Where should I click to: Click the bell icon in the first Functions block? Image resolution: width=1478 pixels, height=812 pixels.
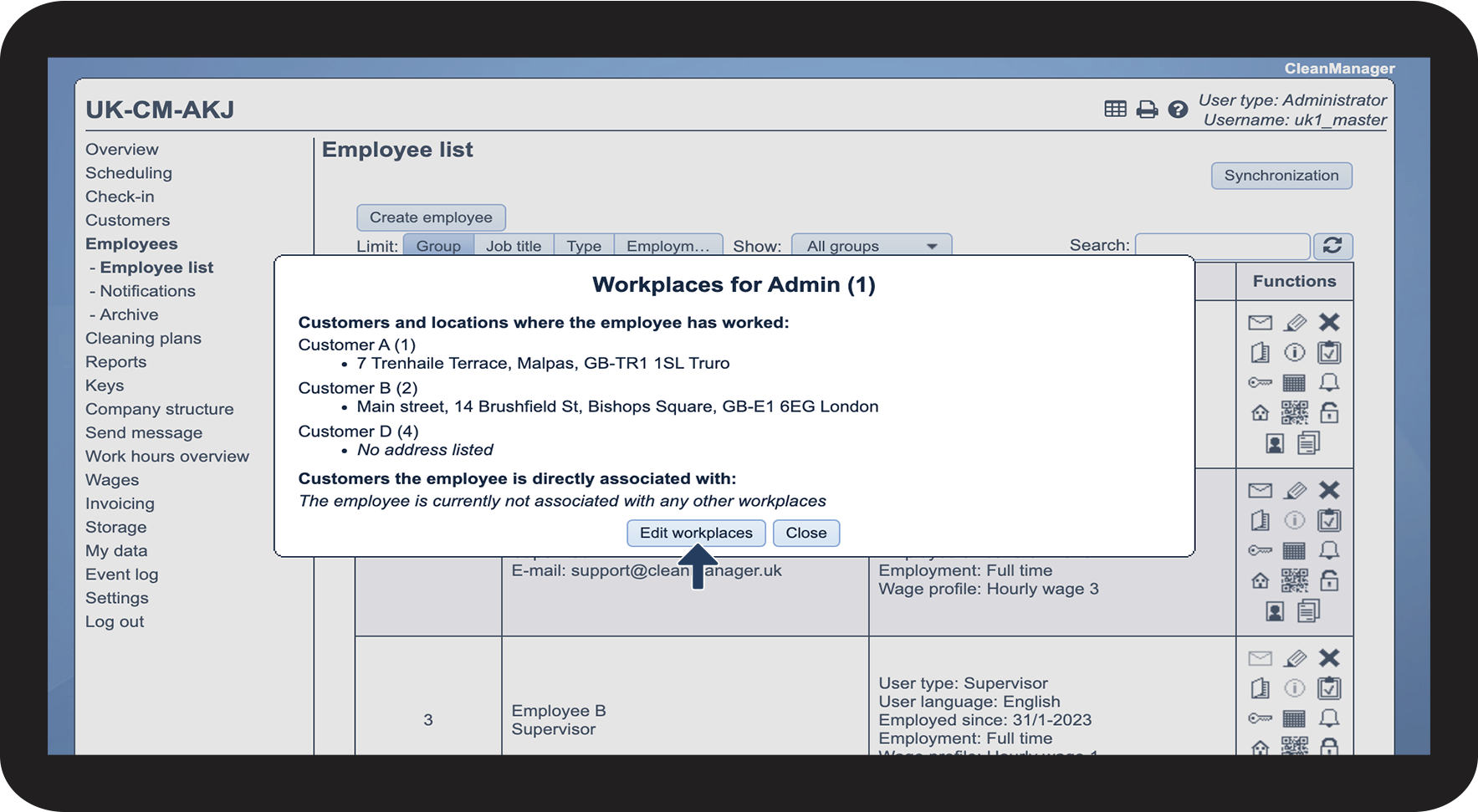coord(1329,383)
